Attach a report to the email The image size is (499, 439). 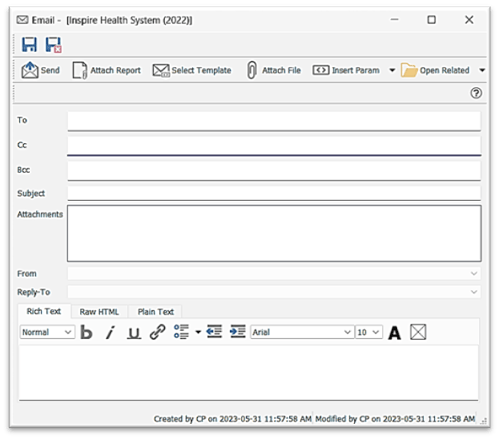pyautogui.click(x=107, y=70)
